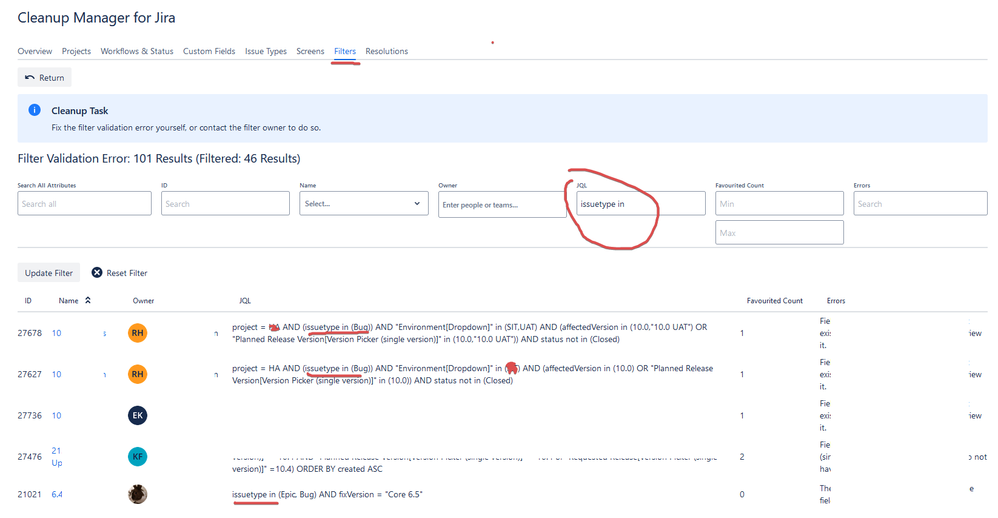
Task: Click the JQL filter input field
Action: [x=641, y=204]
